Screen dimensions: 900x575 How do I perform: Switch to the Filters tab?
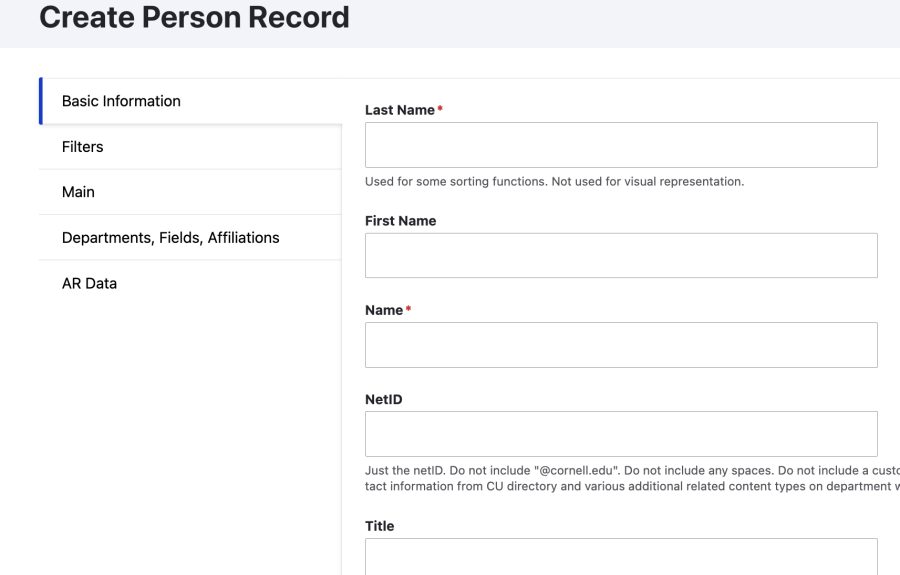coord(83,147)
